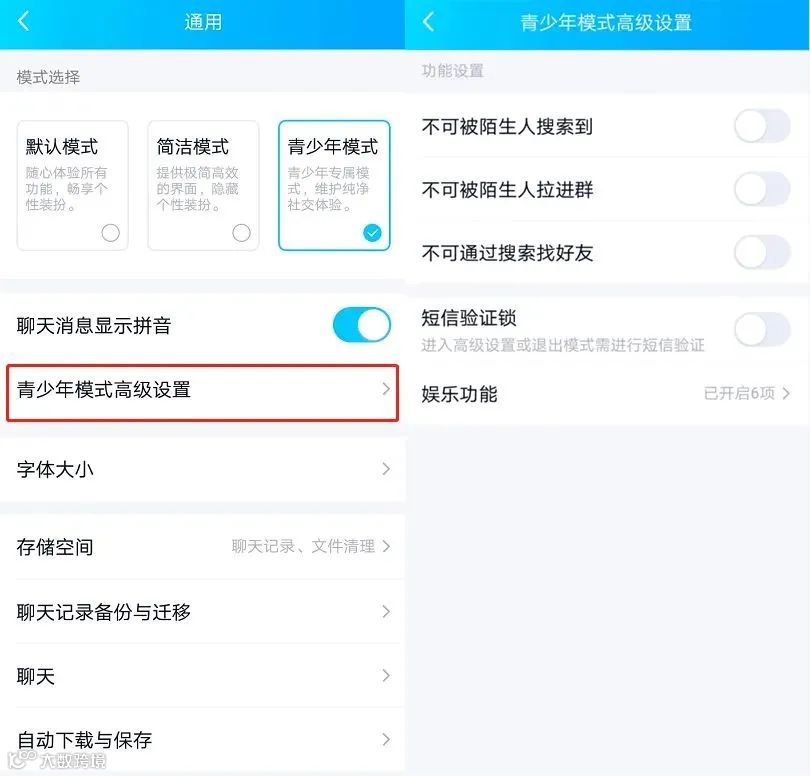Select the 默认模式 radio circle

point(111,232)
